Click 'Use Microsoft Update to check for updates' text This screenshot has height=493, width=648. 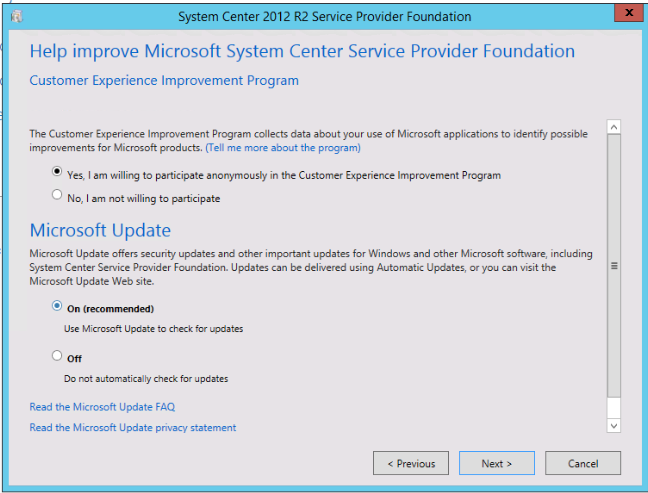(153, 328)
